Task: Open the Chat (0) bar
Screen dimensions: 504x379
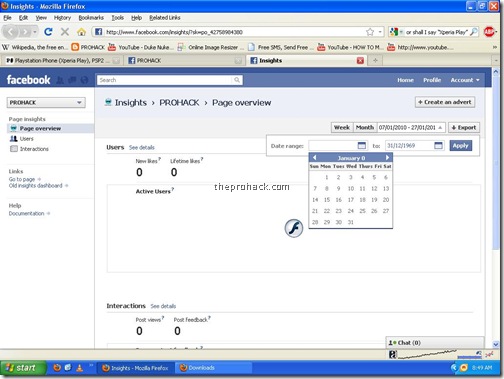Action: point(435,343)
